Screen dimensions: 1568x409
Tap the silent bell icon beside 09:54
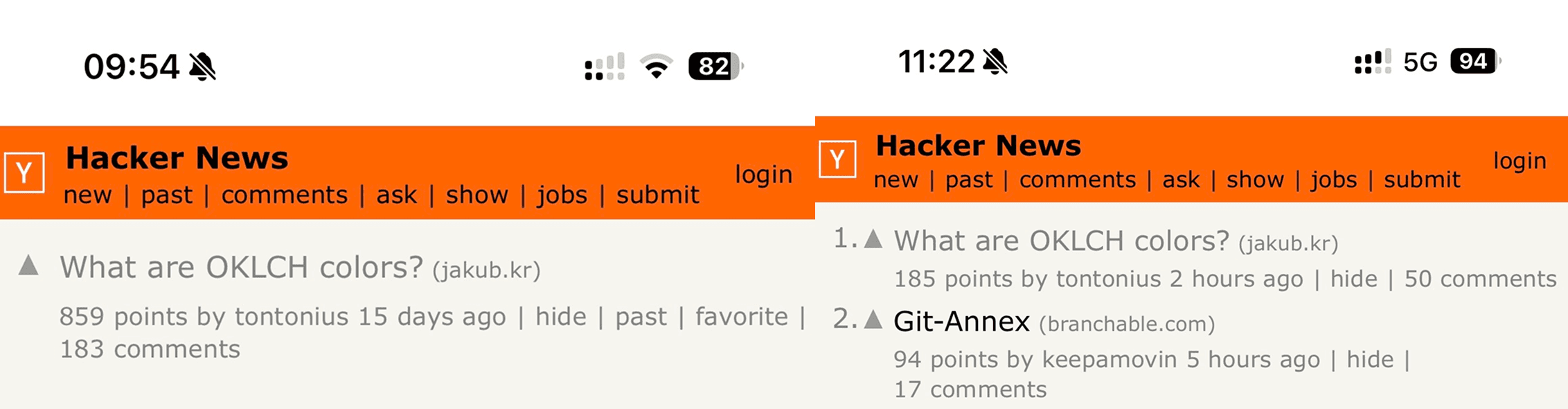coord(202,67)
